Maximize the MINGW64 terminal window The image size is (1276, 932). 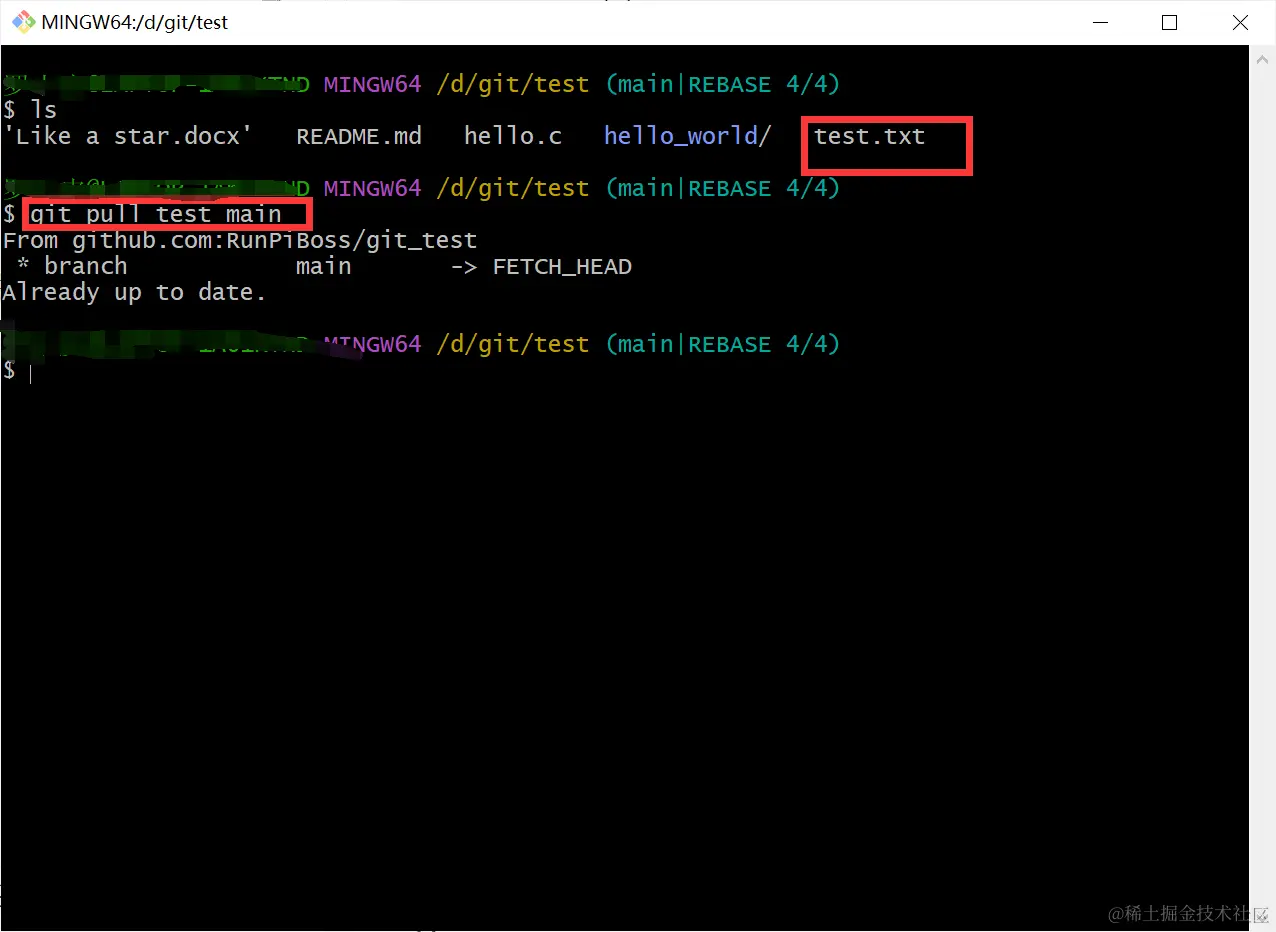pos(1169,22)
